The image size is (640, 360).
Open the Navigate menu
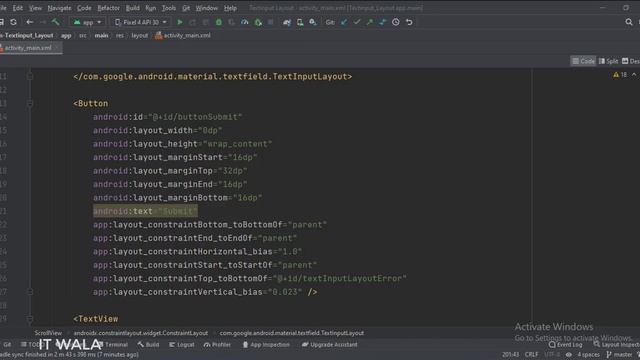[x=59, y=8]
